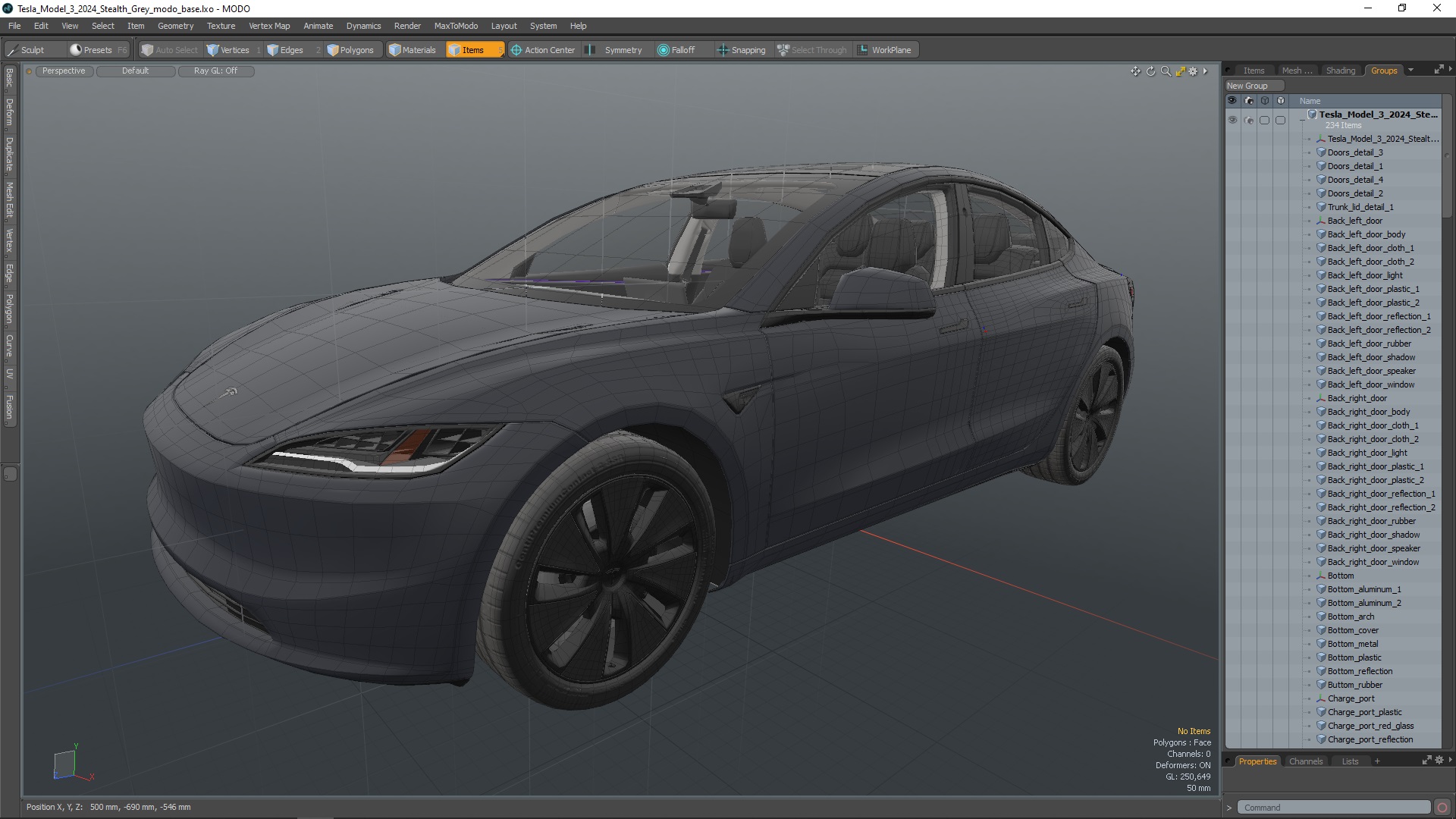Collapse the Tesla_Model_3_2024 group tree
Screen dimensions: 1456x819
1302,120
